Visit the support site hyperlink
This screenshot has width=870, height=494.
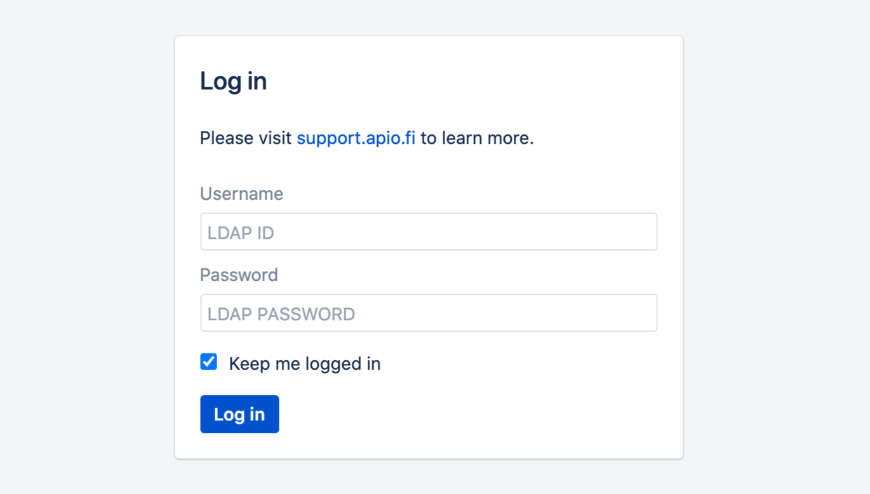tap(356, 138)
